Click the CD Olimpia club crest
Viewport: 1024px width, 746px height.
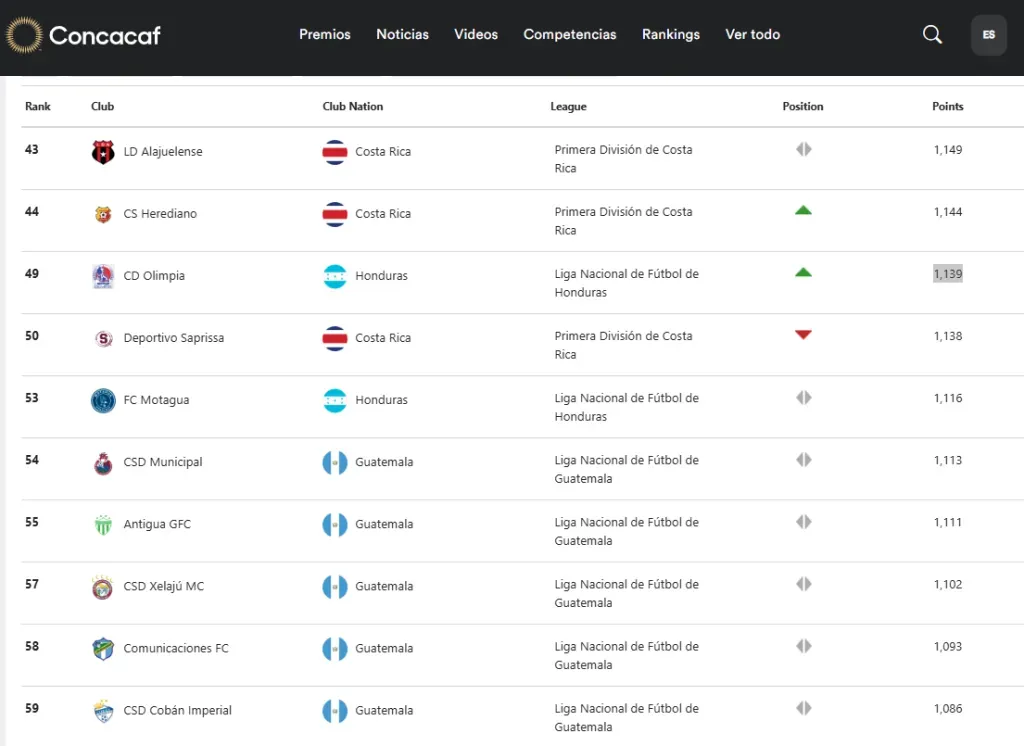click(103, 276)
